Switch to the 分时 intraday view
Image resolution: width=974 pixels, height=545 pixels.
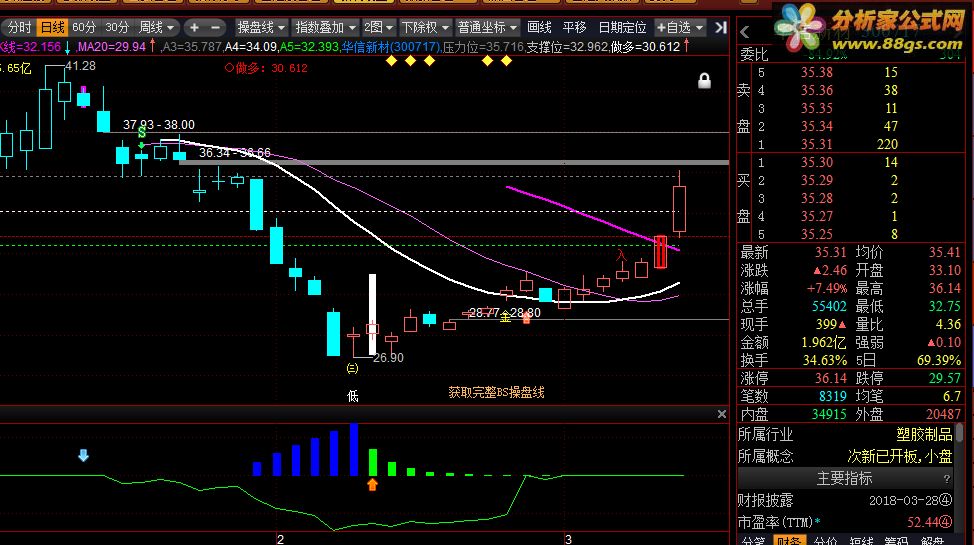point(19,27)
